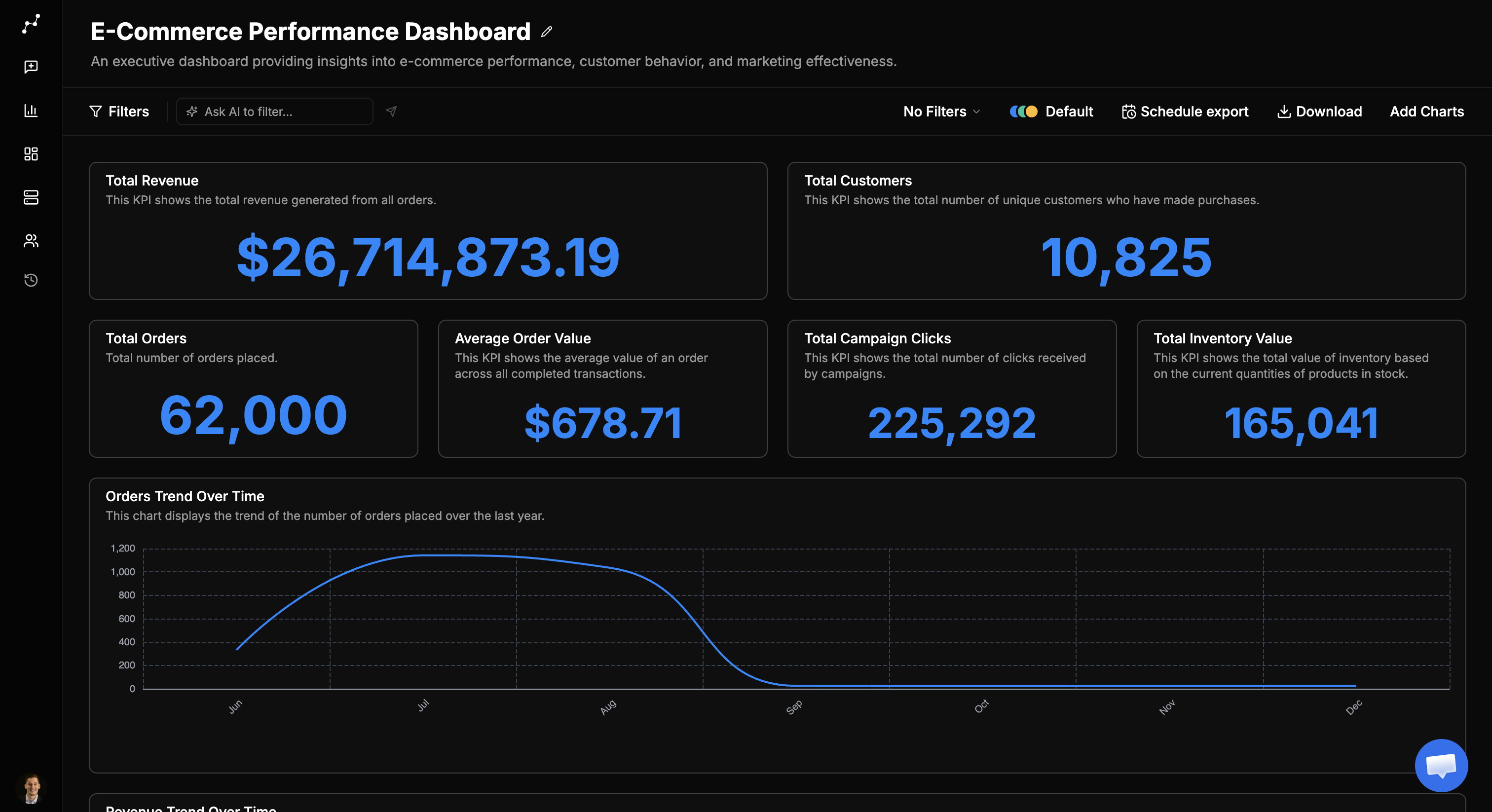
Task: Click the E-Commerce Performance Dashboard title
Action: (x=310, y=31)
